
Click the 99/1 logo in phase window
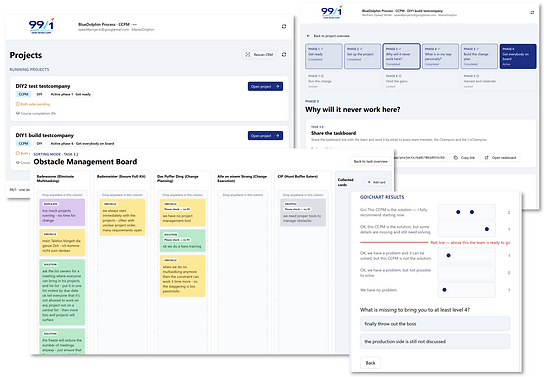[331, 12]
